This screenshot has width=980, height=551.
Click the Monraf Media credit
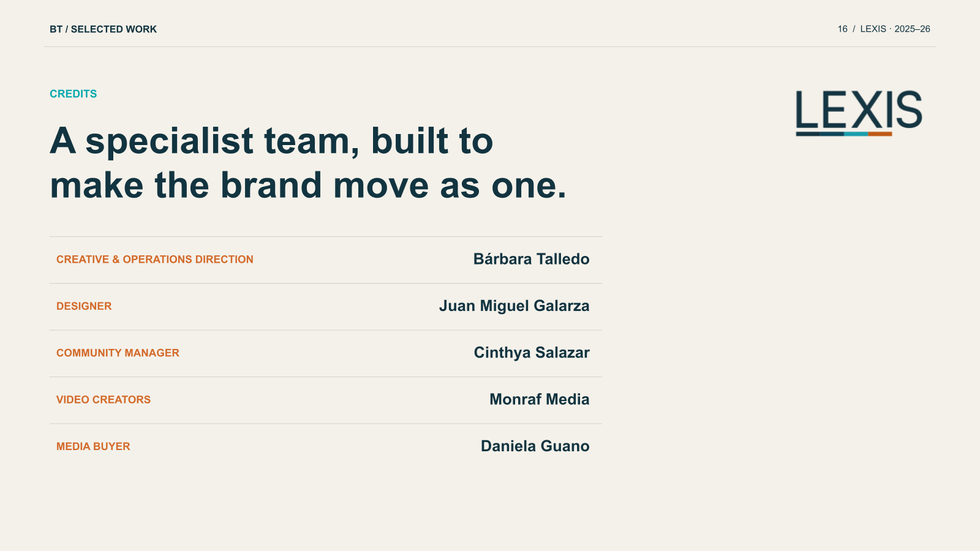point(539,399)
